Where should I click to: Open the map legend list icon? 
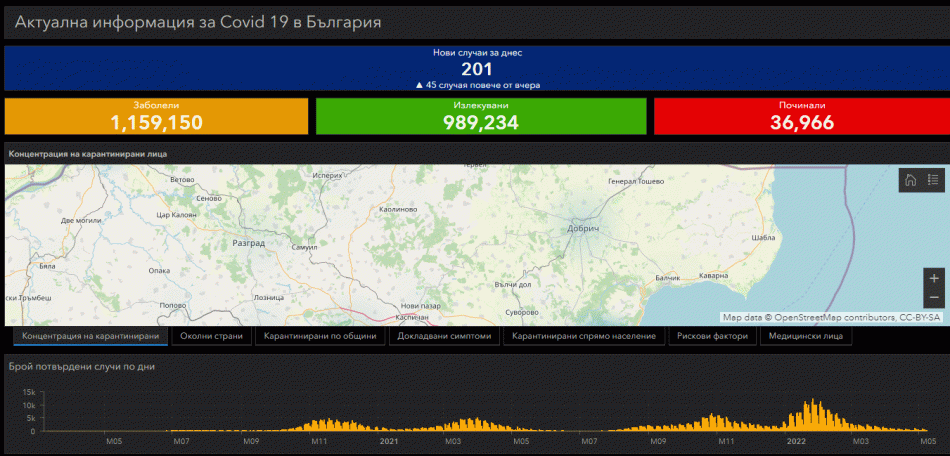[x=932, y=180]
